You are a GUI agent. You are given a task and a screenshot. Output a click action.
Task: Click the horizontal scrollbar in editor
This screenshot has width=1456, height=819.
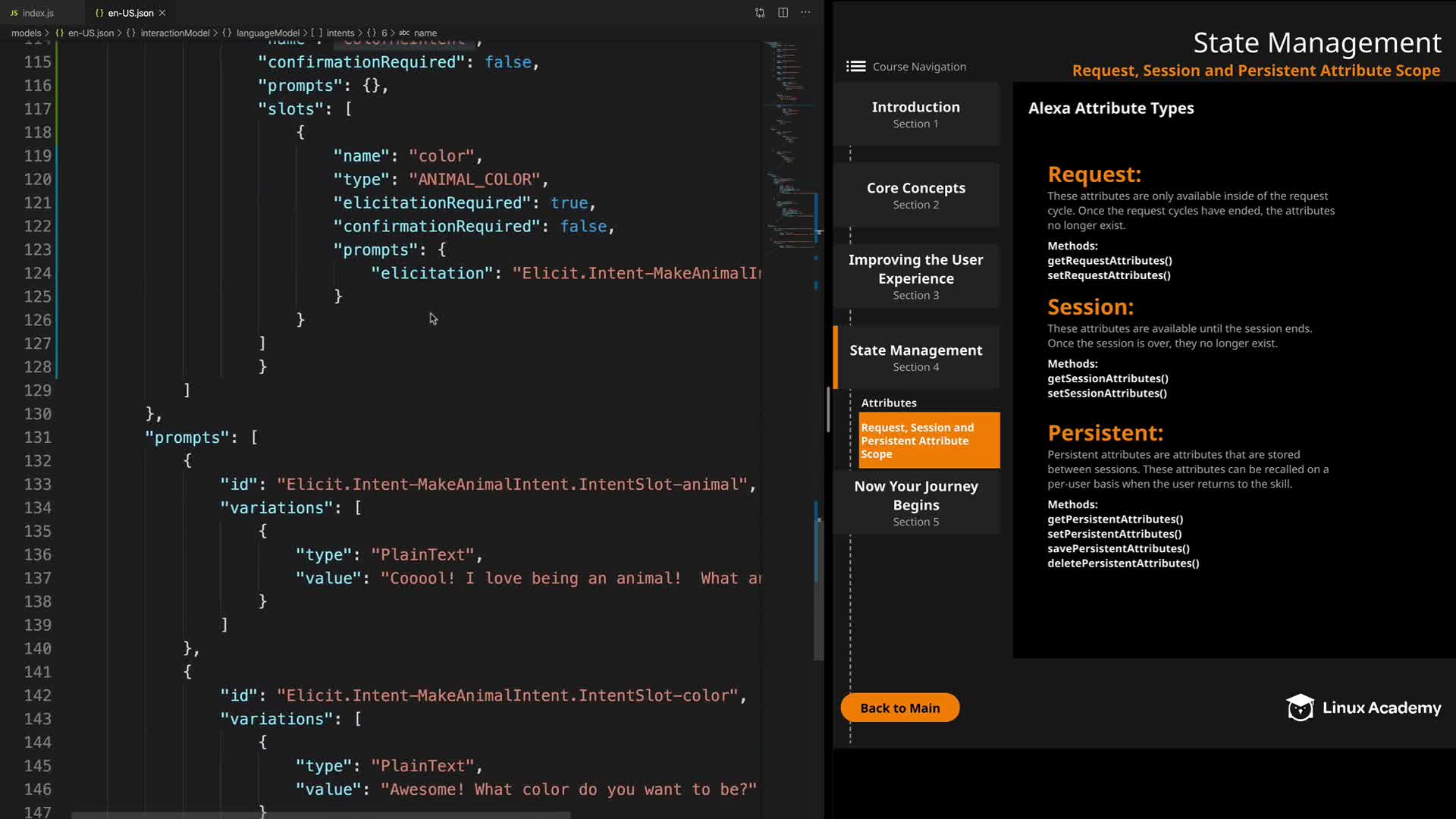(x=318, y=815)
